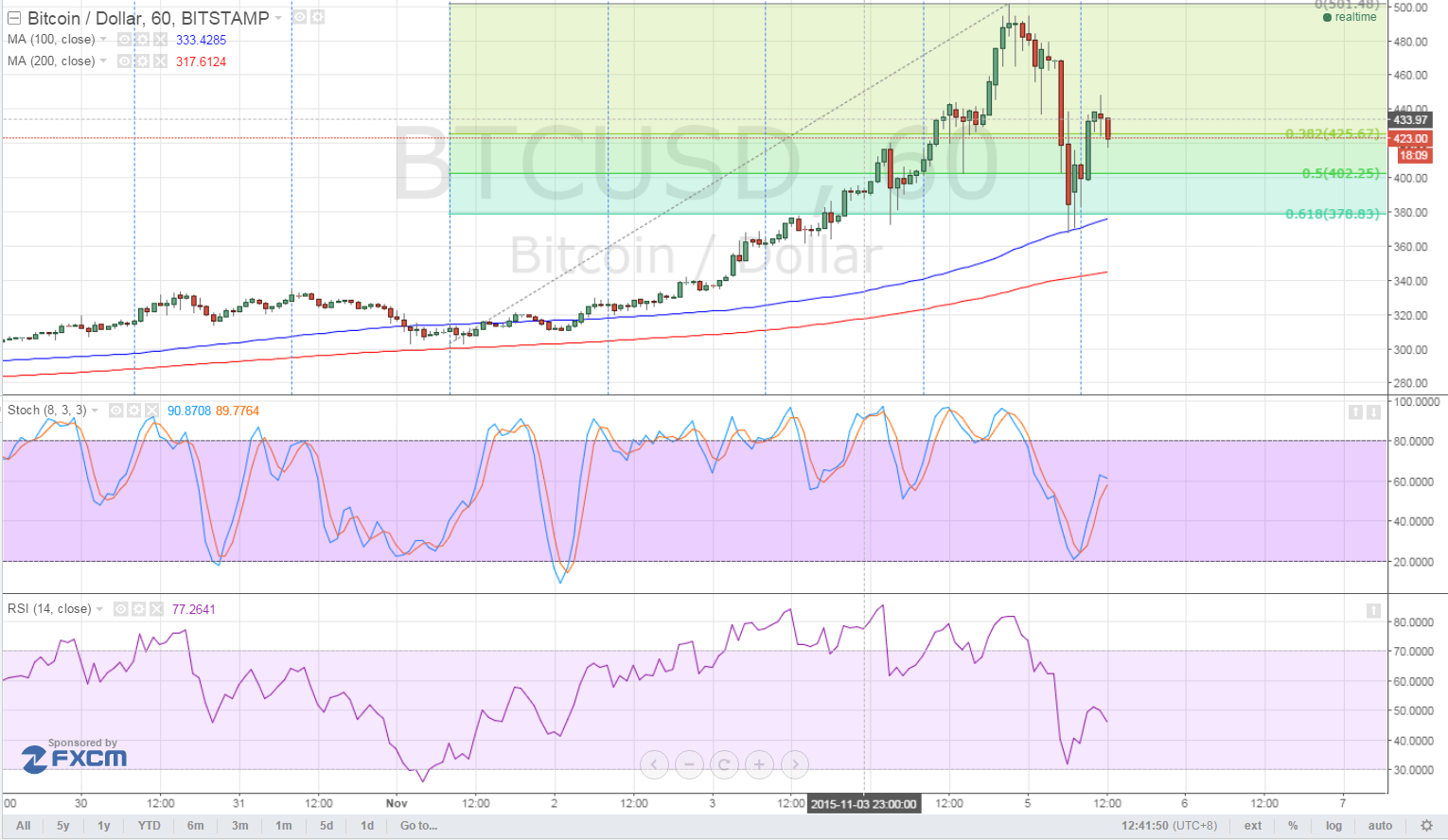Image resolution: width=1448 pixels, height=840 pixels.
Task: Click the 0.5(402.25) Fibonacci level label
Action: 1341,173
